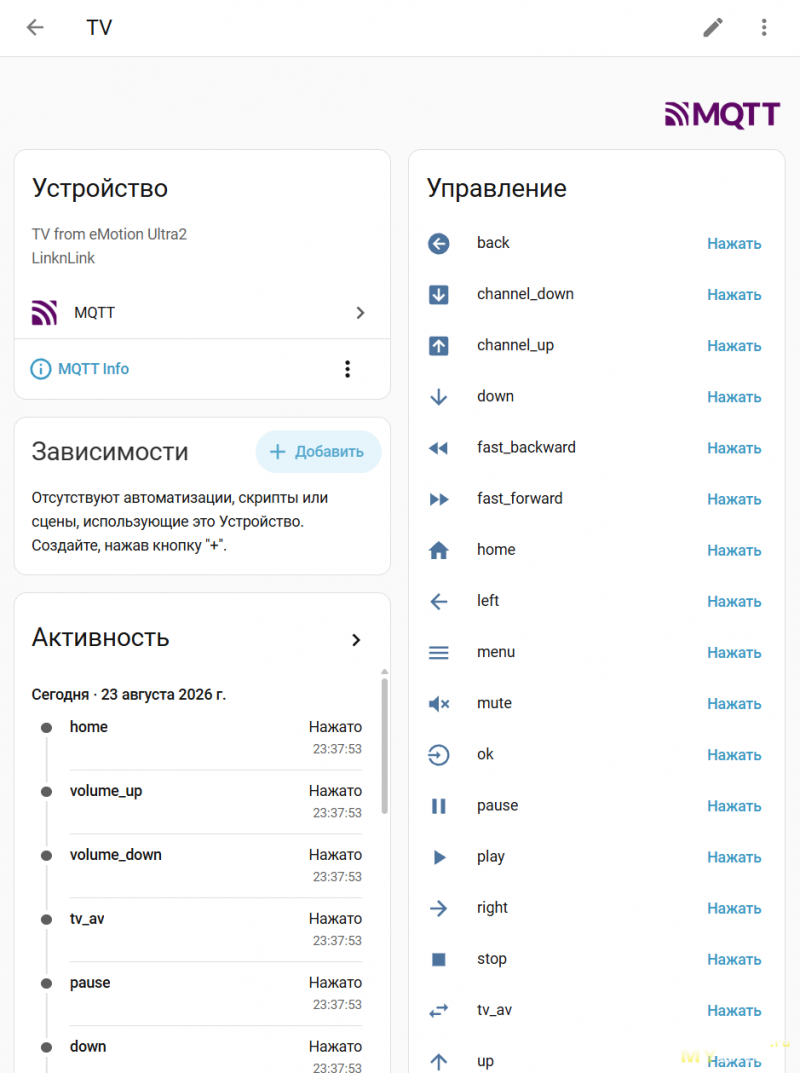Click the left arrow entity icon

(x=439, y=602)
